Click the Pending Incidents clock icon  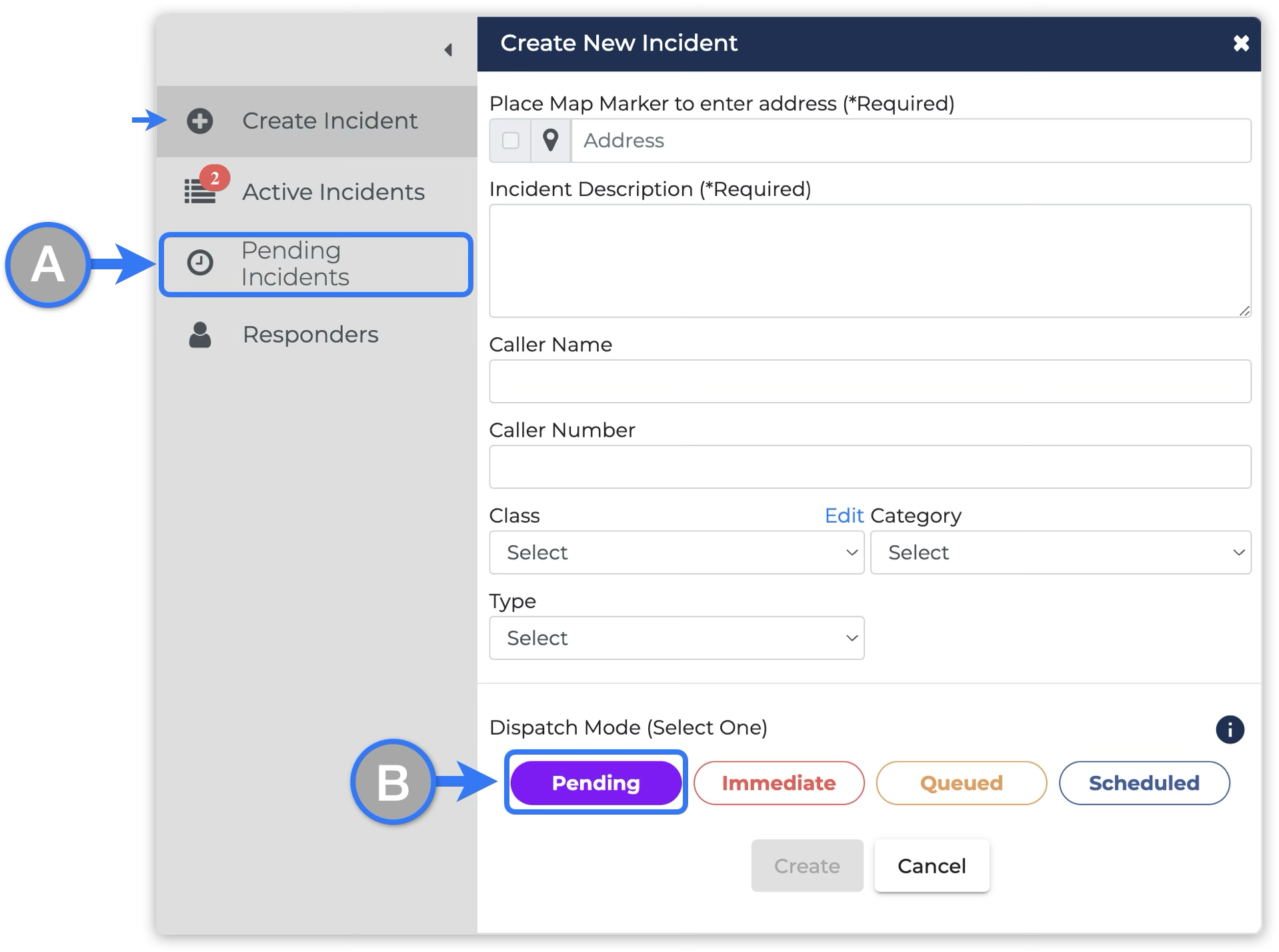[200, 263]
